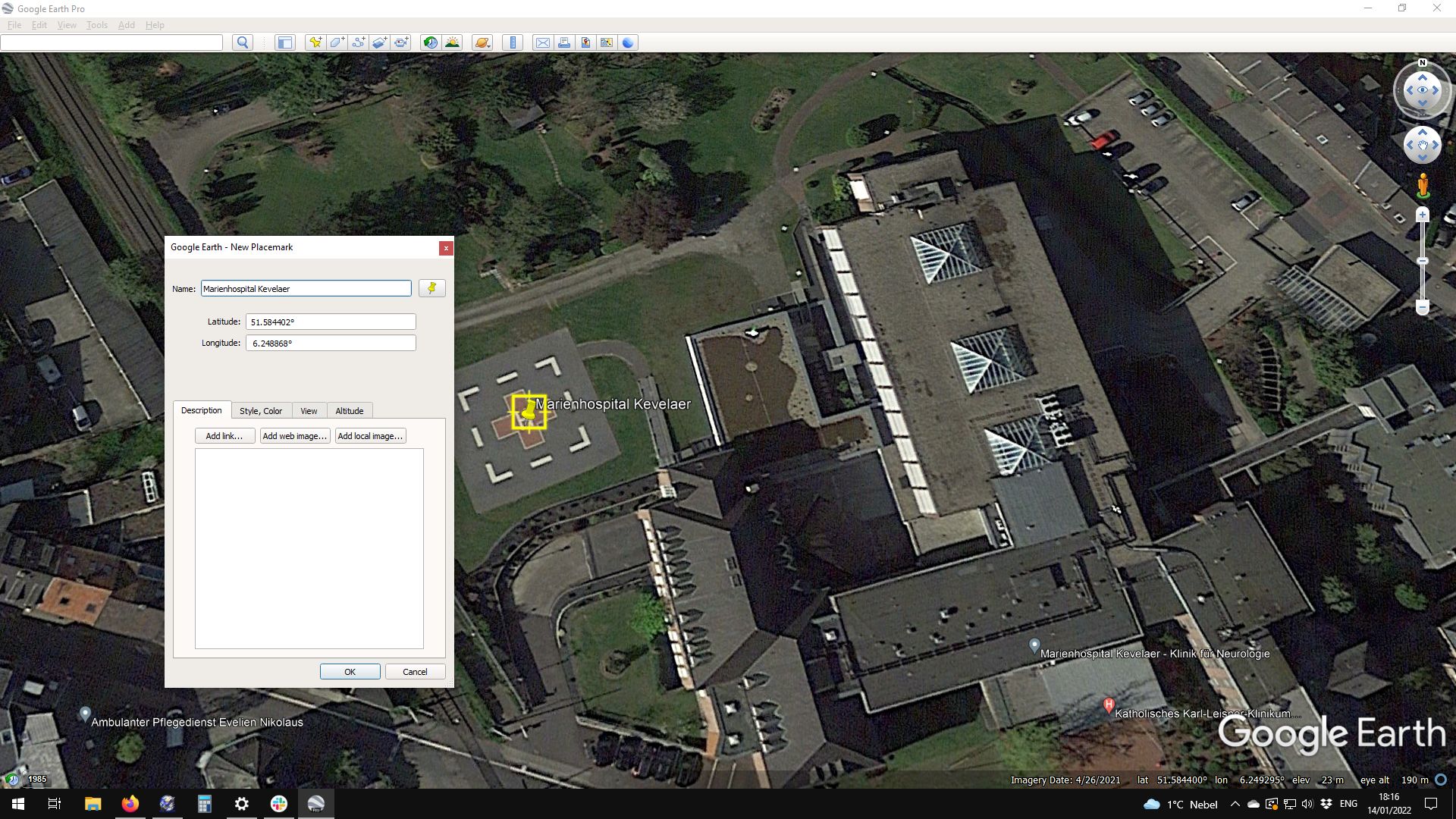Click Add Image Overlay icon
The width and height of the screenshot is (1456, 819).
tap(380, 42)
